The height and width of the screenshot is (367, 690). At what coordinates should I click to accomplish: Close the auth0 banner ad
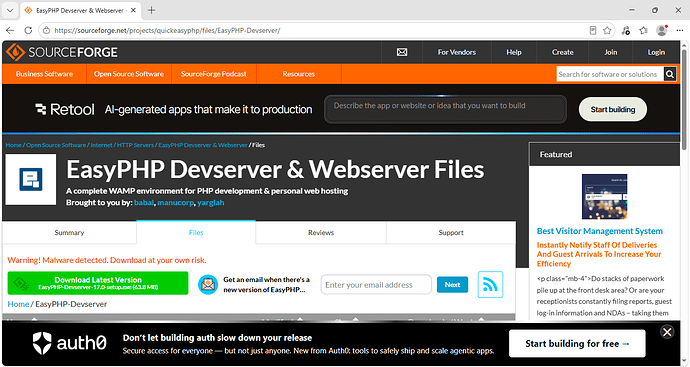click(x=667, y=332)
